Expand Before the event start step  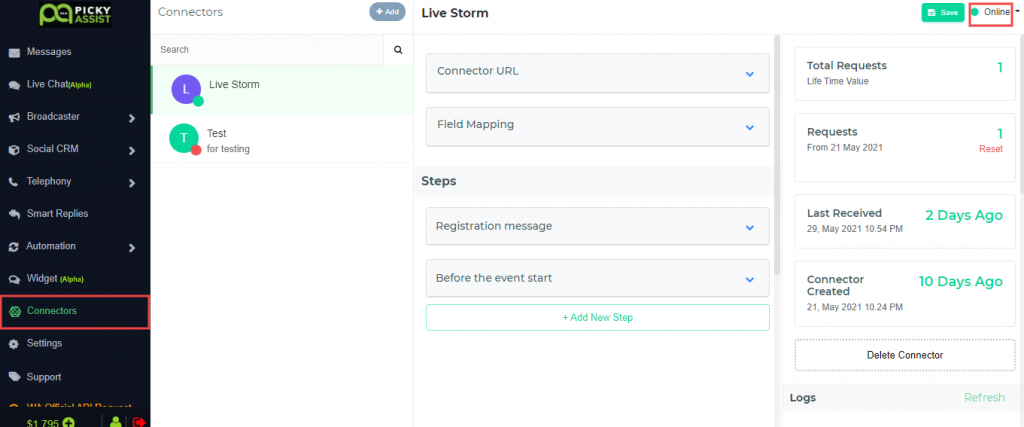click(x=598, y=278)
